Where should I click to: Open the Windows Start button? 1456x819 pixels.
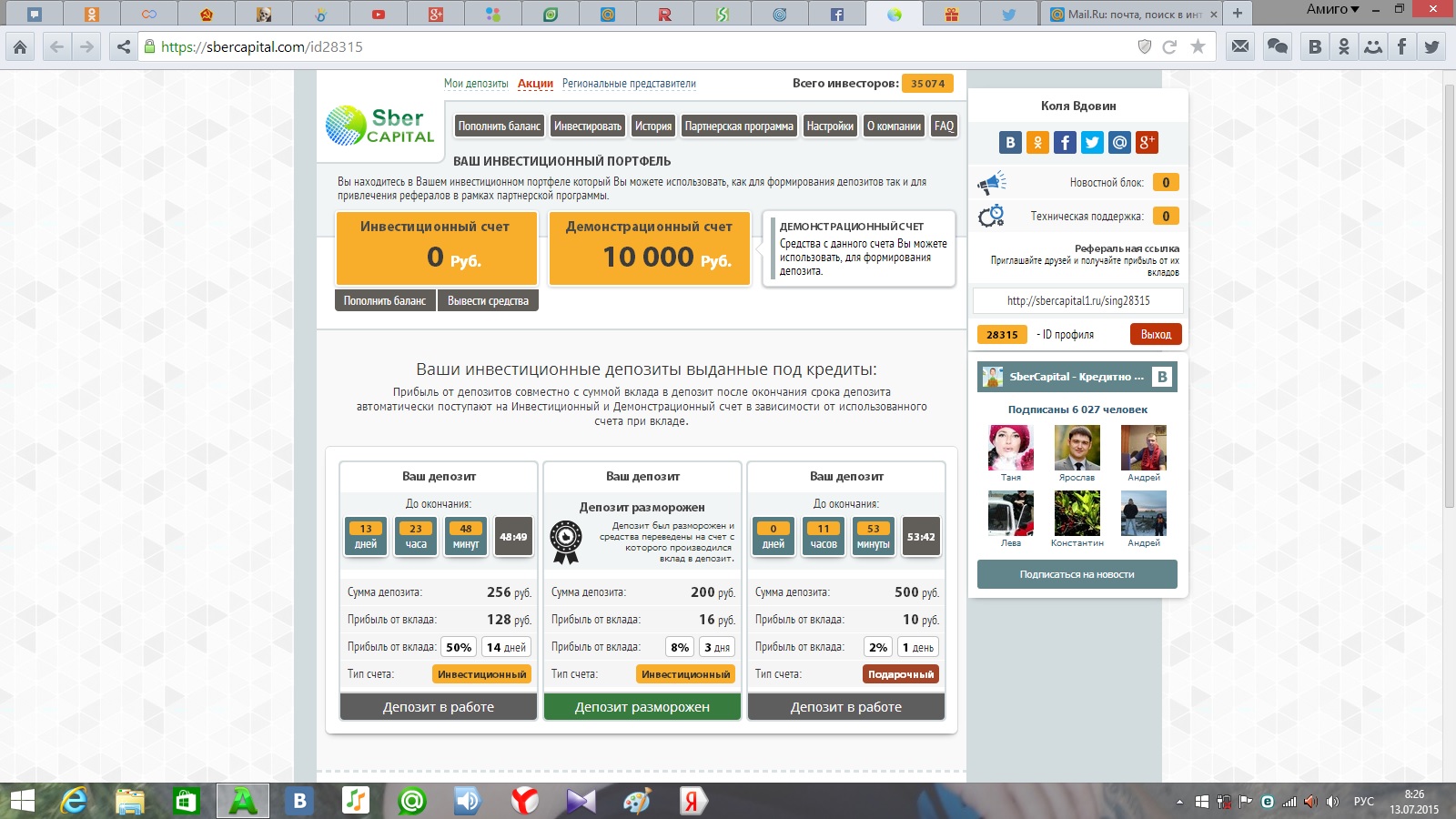pyautogui.click(x=21, y=801)
